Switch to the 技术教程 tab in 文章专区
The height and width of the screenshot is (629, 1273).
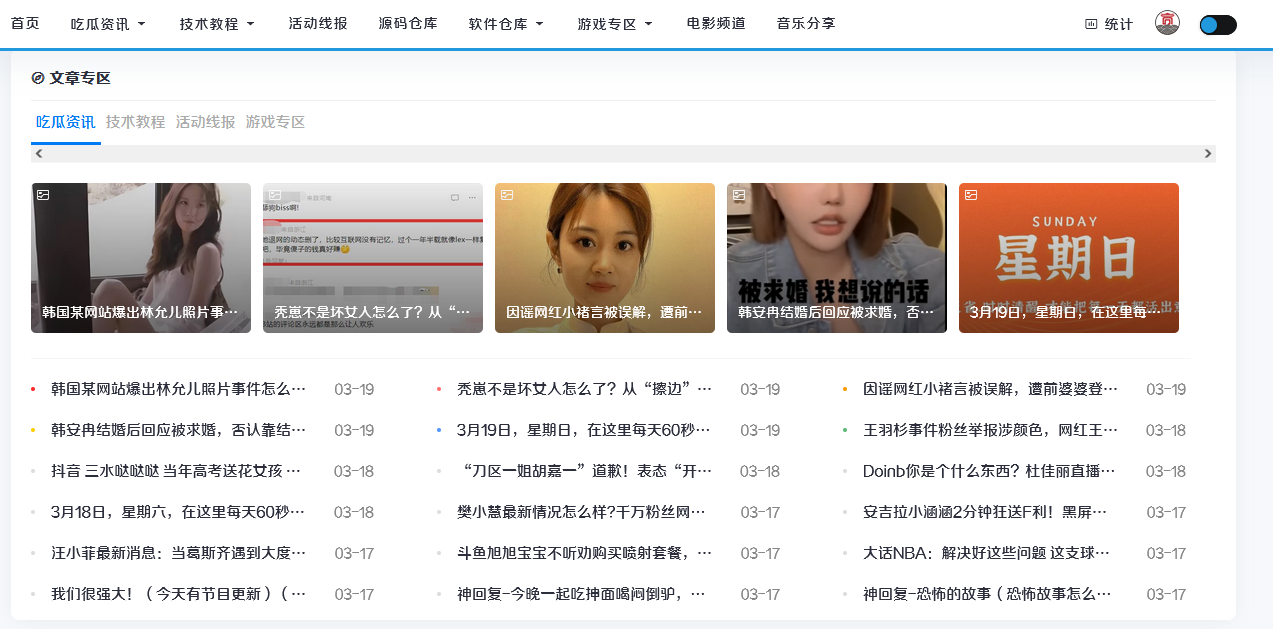pos(135,122)
